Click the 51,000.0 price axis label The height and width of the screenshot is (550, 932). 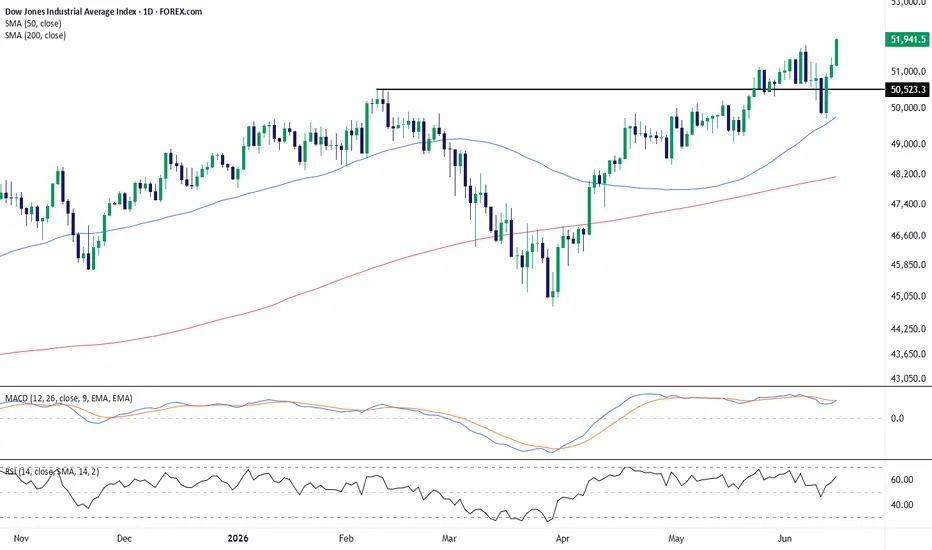[x=908, y=71]
